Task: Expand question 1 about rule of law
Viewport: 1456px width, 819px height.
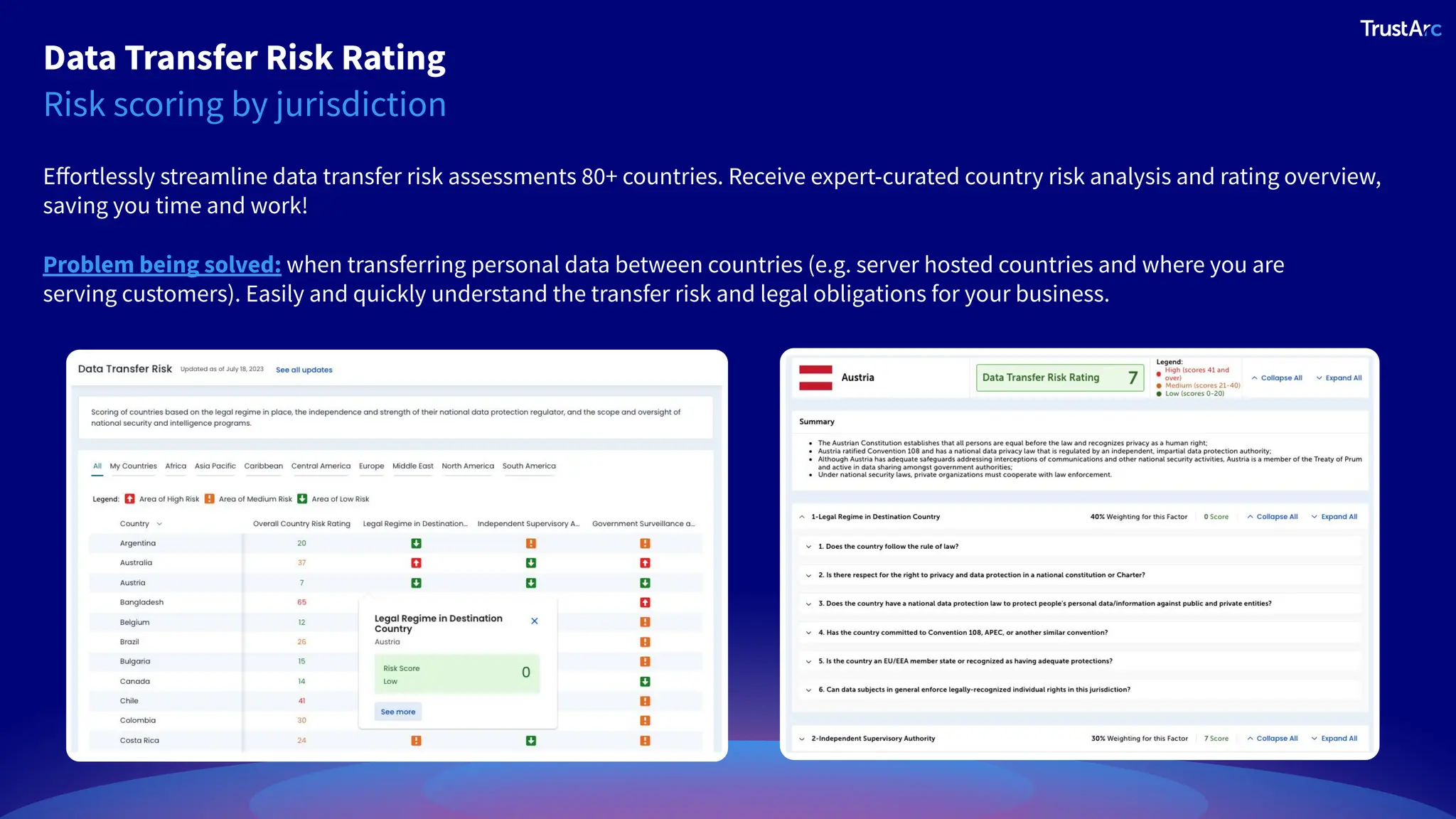Action: pos(808,547)
